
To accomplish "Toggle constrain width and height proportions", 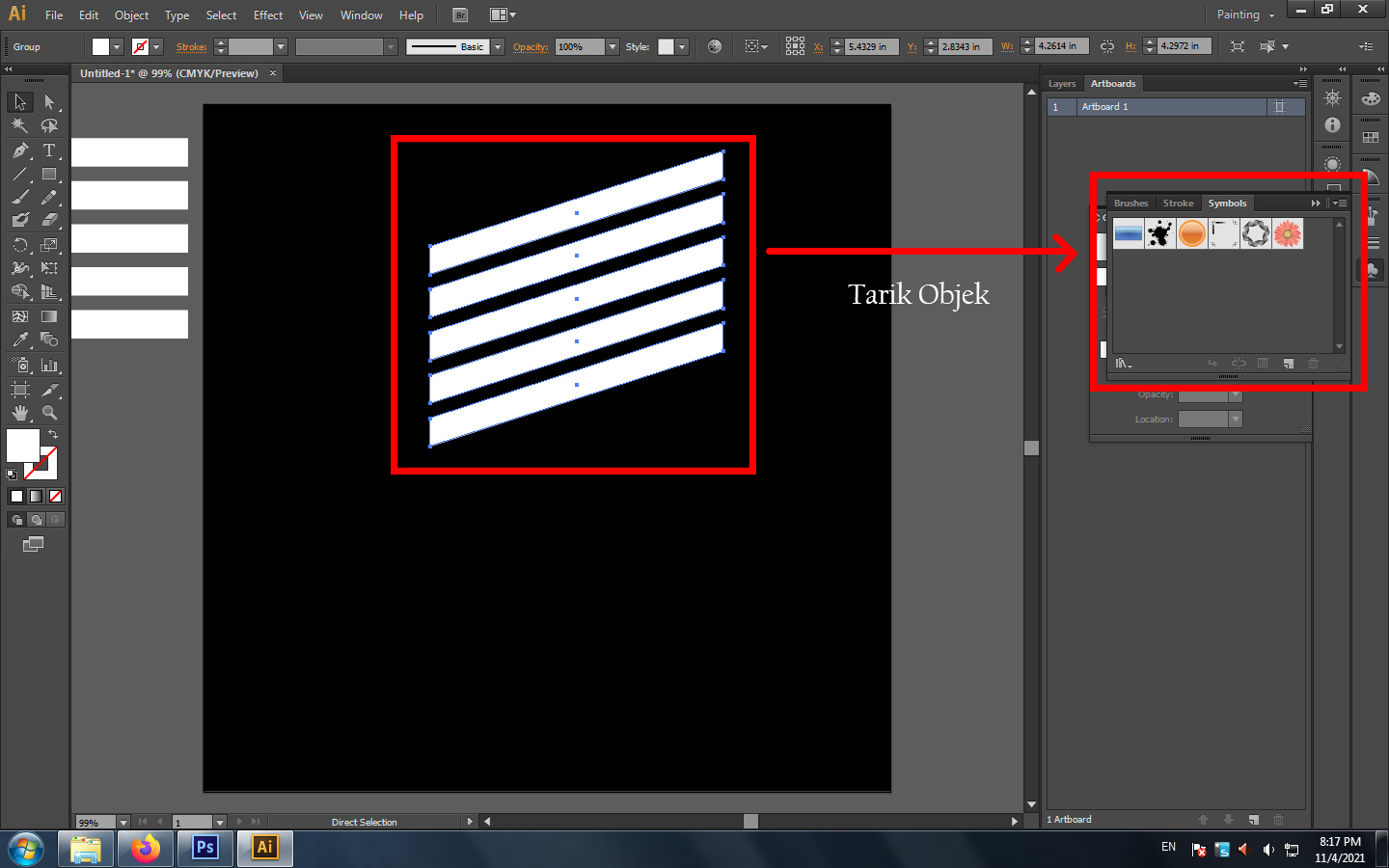I will [x=1106, y=46].
